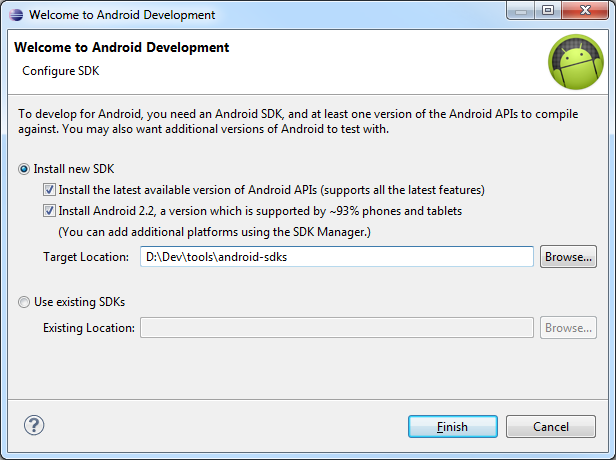The image size is (616, 460).
Task: Close the dialog with the red X
Action: point(585,11)
